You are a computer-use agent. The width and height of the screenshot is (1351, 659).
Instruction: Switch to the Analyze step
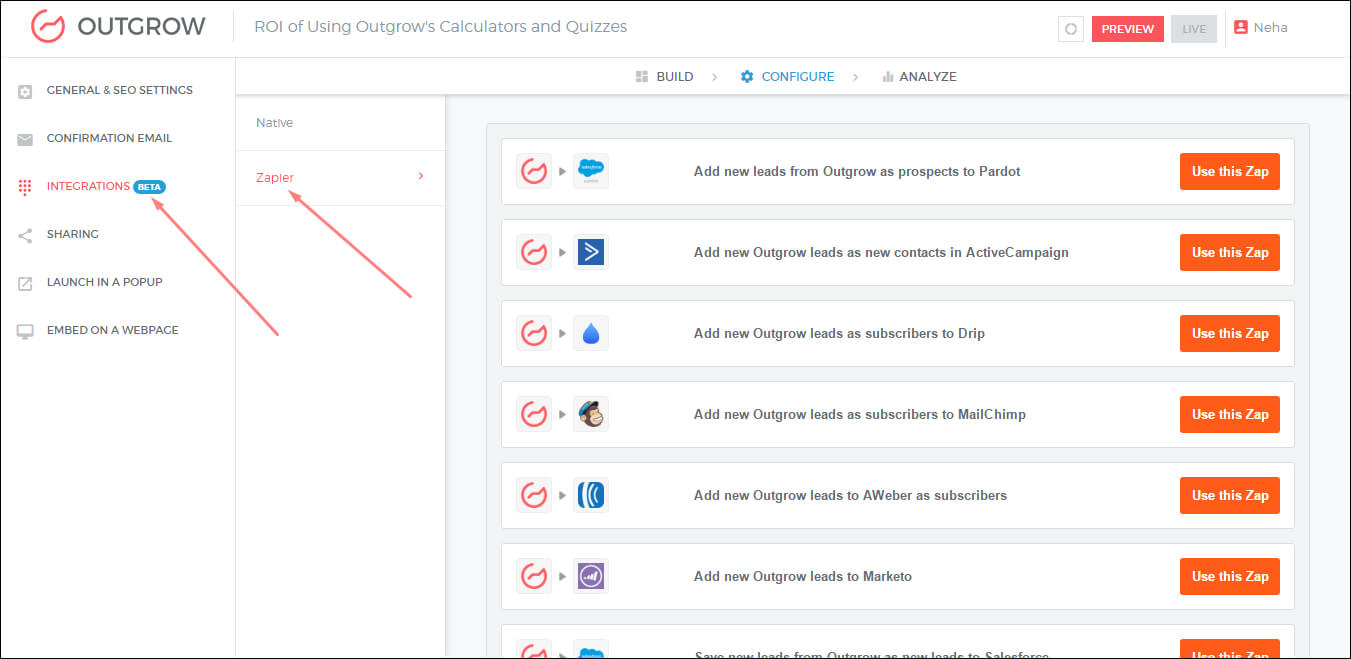[x=919, y=77]
